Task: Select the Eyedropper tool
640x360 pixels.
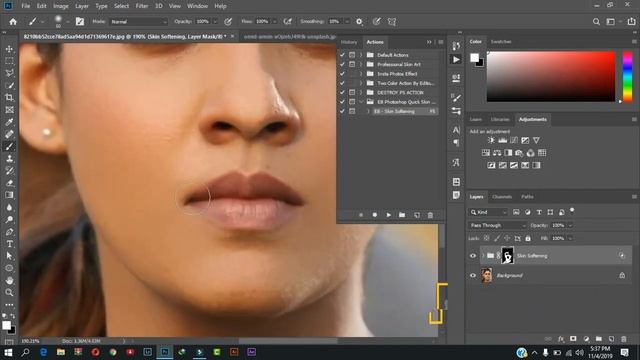Action: (x=9, y=122)
